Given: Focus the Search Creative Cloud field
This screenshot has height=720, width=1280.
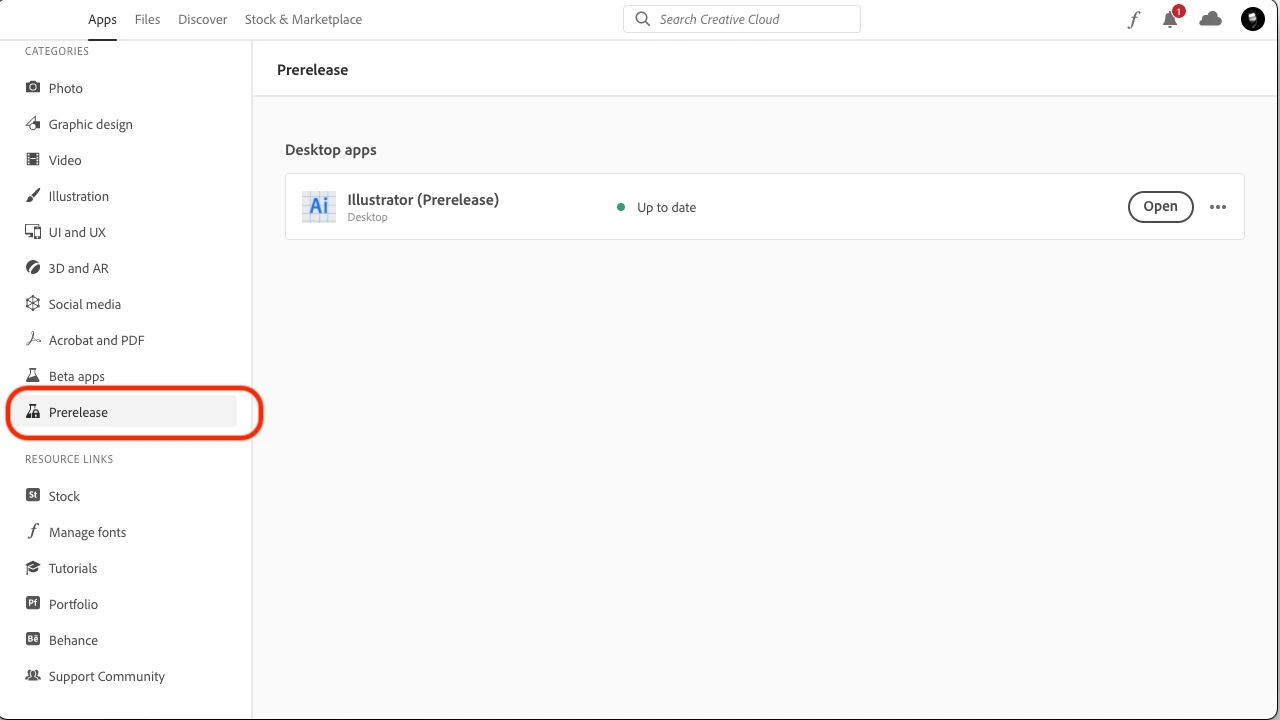Looking at the screenshot, I should (742, 19).
